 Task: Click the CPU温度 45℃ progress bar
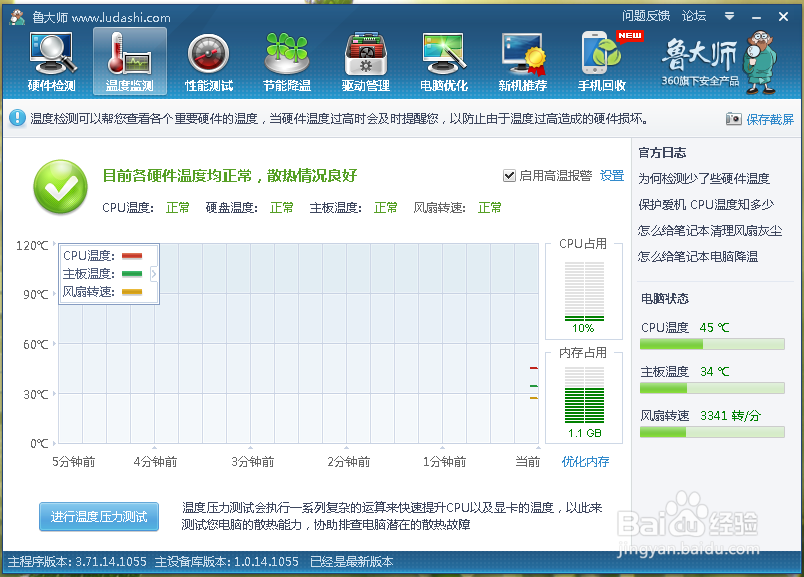click(x=712, y=344)
